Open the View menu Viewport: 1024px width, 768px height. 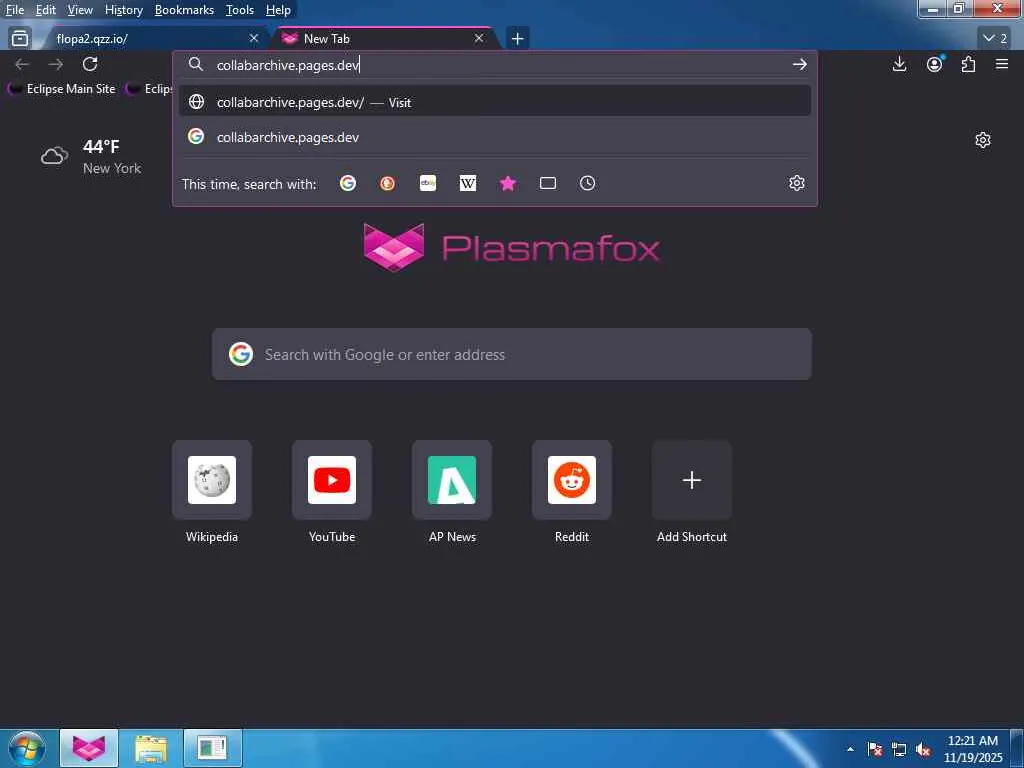[x=80, y=10]
